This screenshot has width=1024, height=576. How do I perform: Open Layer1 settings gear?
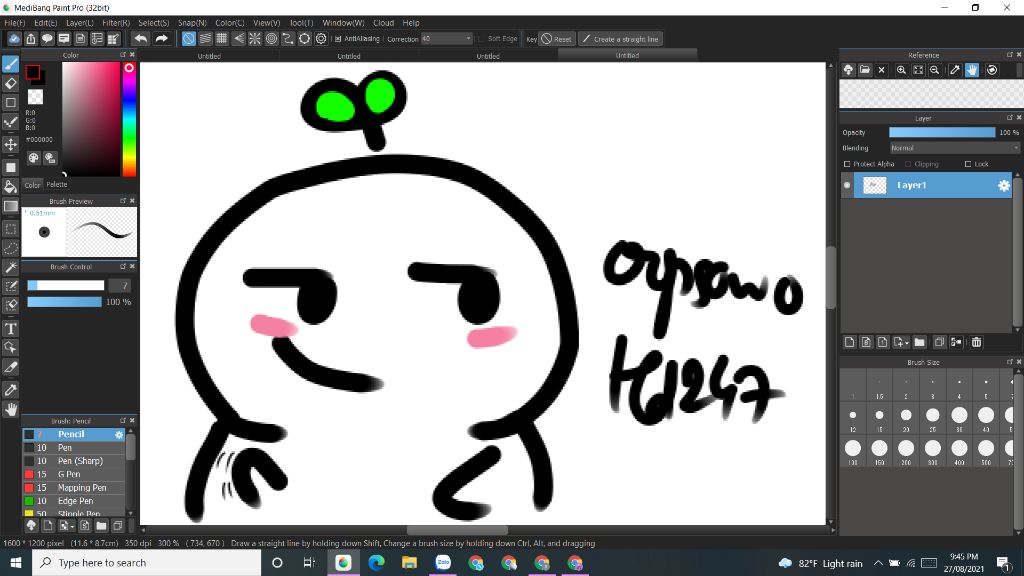1004,185
